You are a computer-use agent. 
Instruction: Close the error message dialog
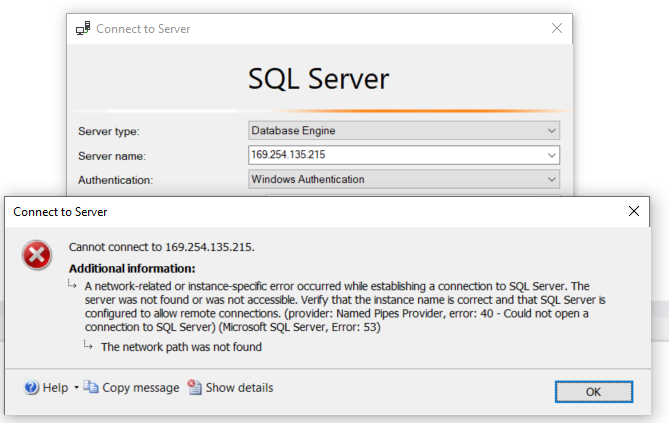click(x=634, y=211)
